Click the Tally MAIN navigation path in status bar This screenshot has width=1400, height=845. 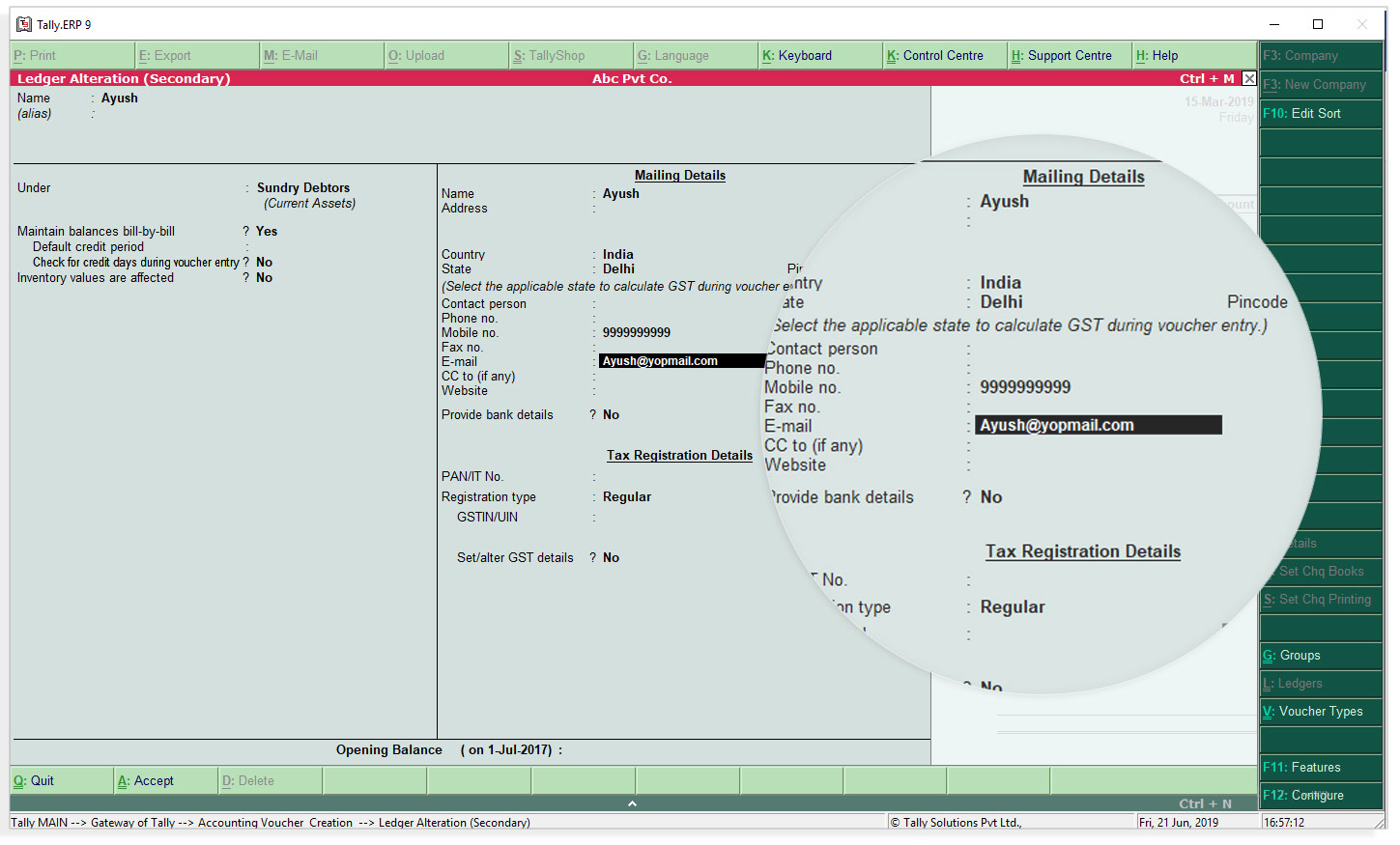271,823
